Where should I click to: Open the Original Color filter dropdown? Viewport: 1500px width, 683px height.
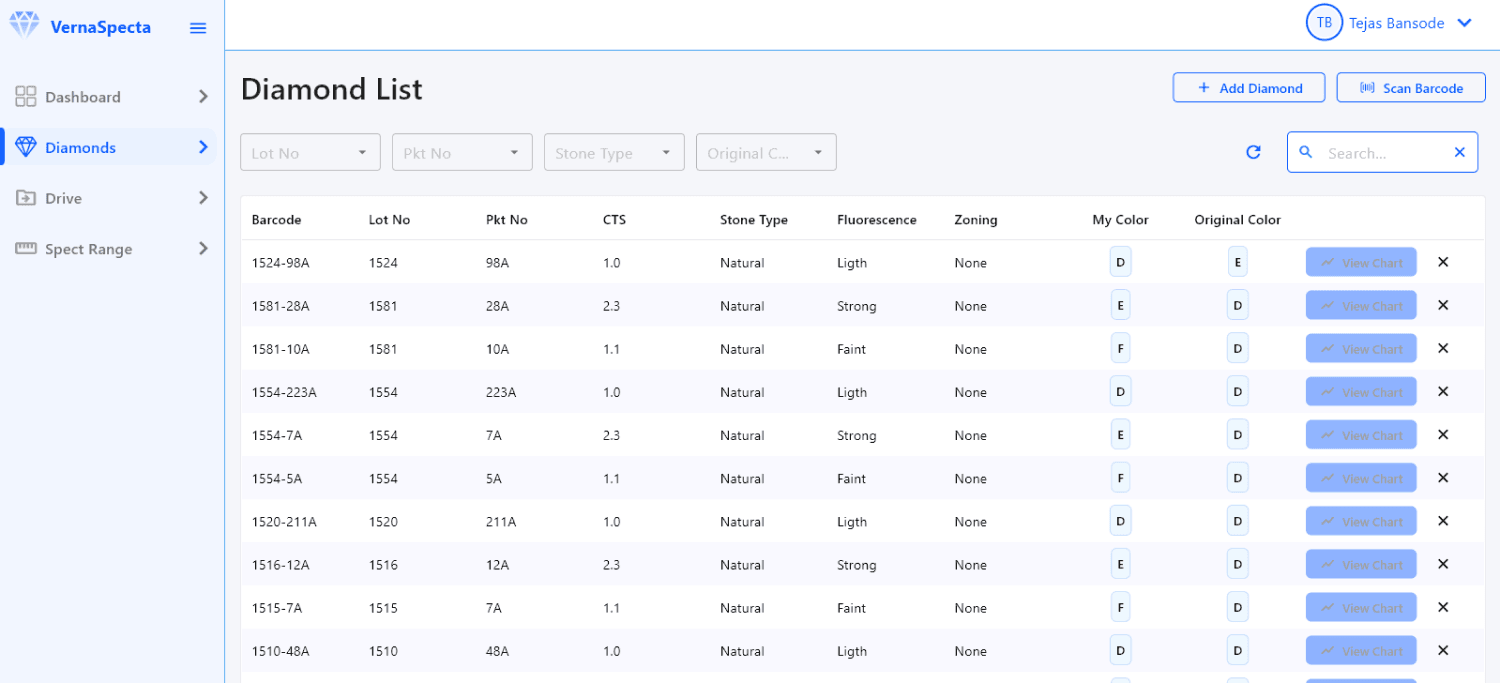766,152
